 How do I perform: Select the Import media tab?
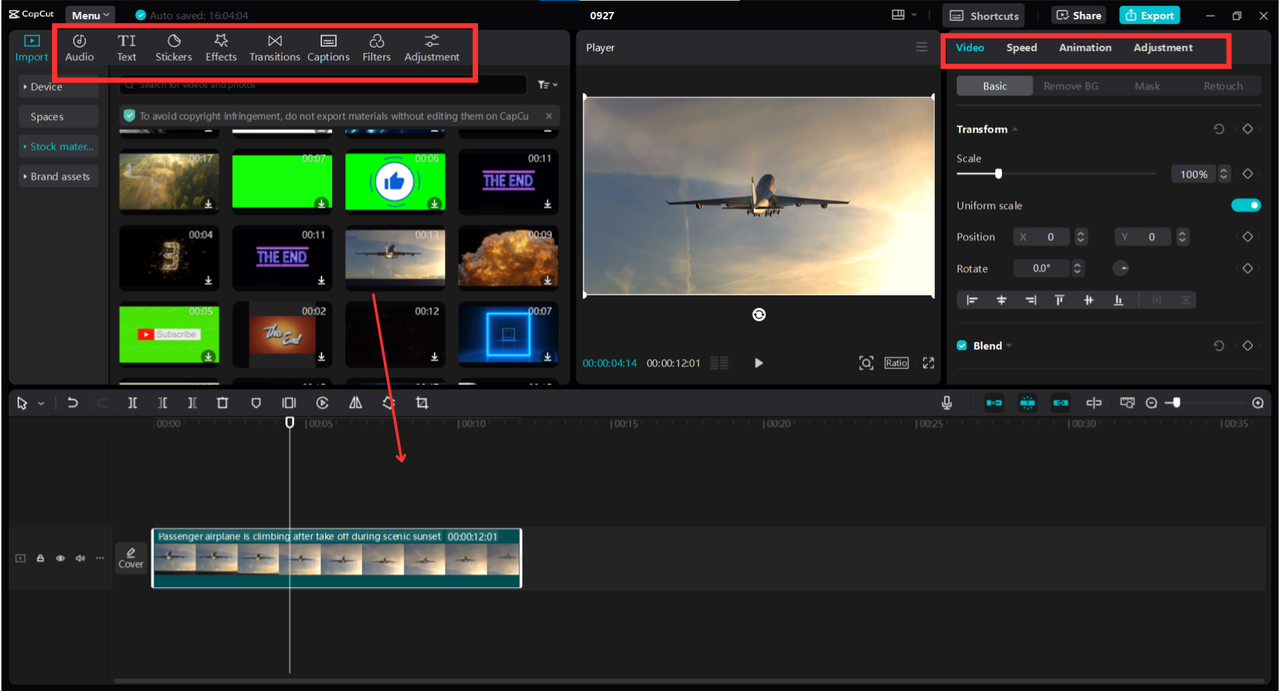tap(31, 47)
